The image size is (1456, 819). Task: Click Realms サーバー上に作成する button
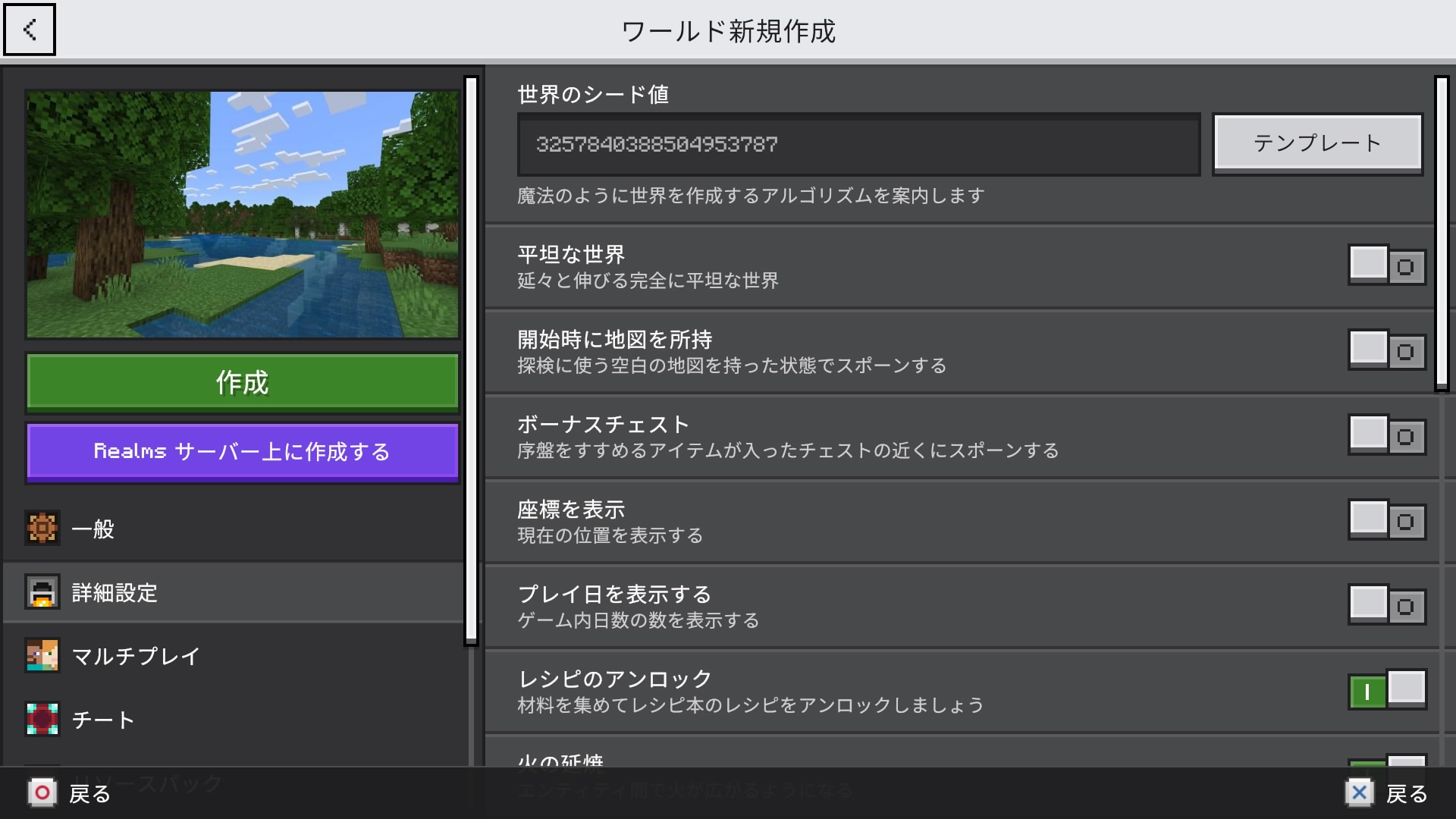coord(243,452)
